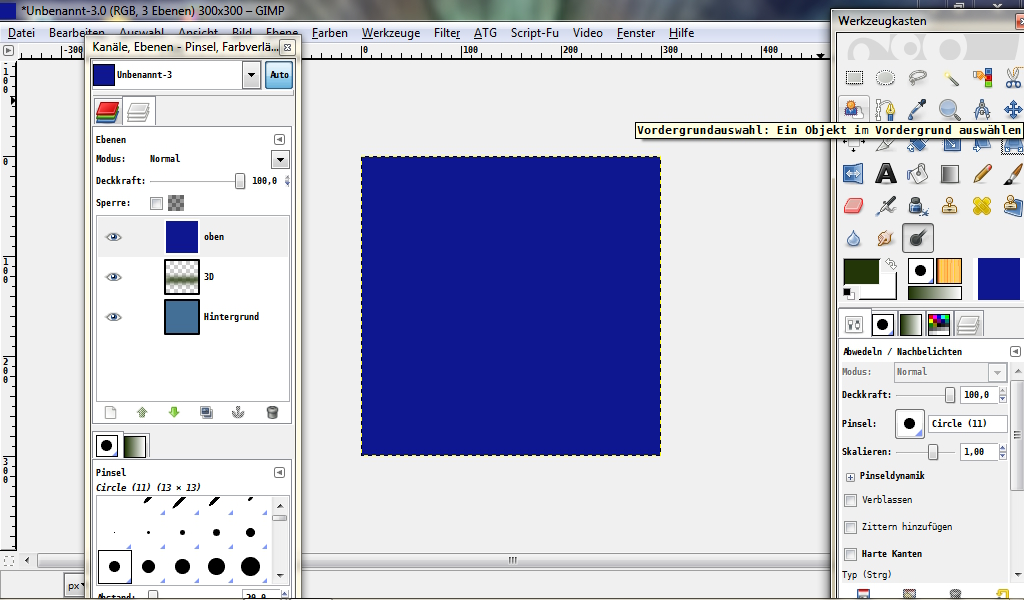Select the Dodge/Burn tool
Viewport: 1024px width, 600px height.
click(918, 238)
